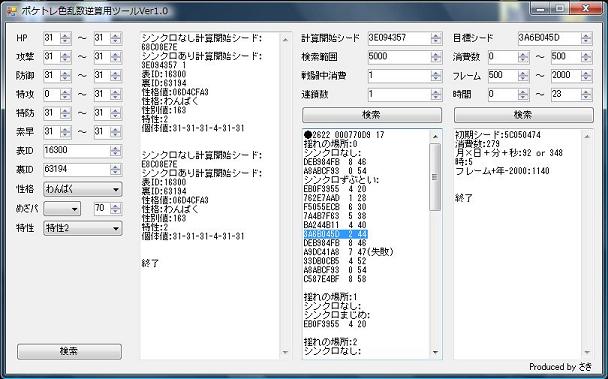This screenshot has height=379, width=608.
Task: Click the フレーム+年-2000:1140 result line
Action: point(503,171)
